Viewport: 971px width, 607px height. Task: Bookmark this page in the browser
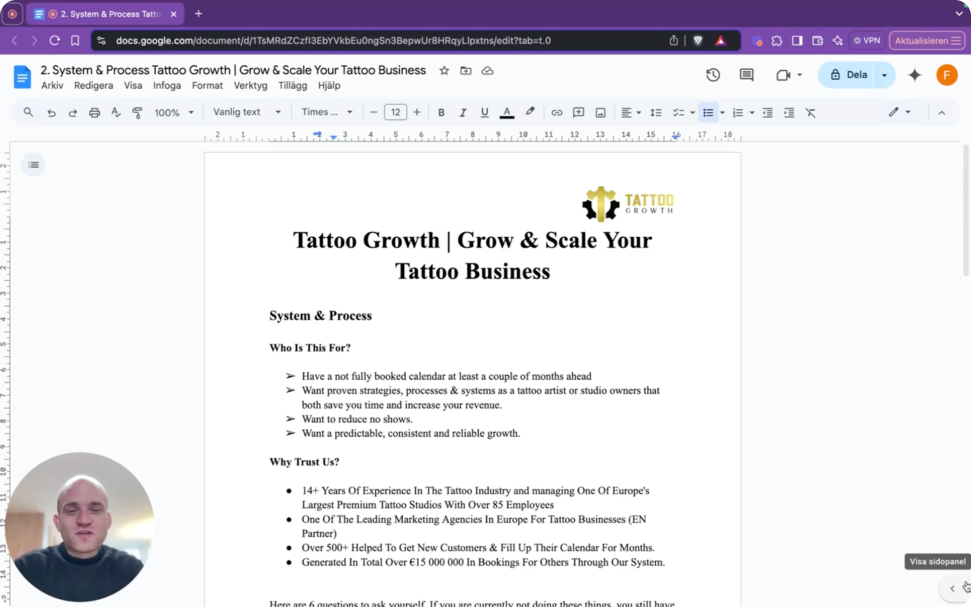75,41
